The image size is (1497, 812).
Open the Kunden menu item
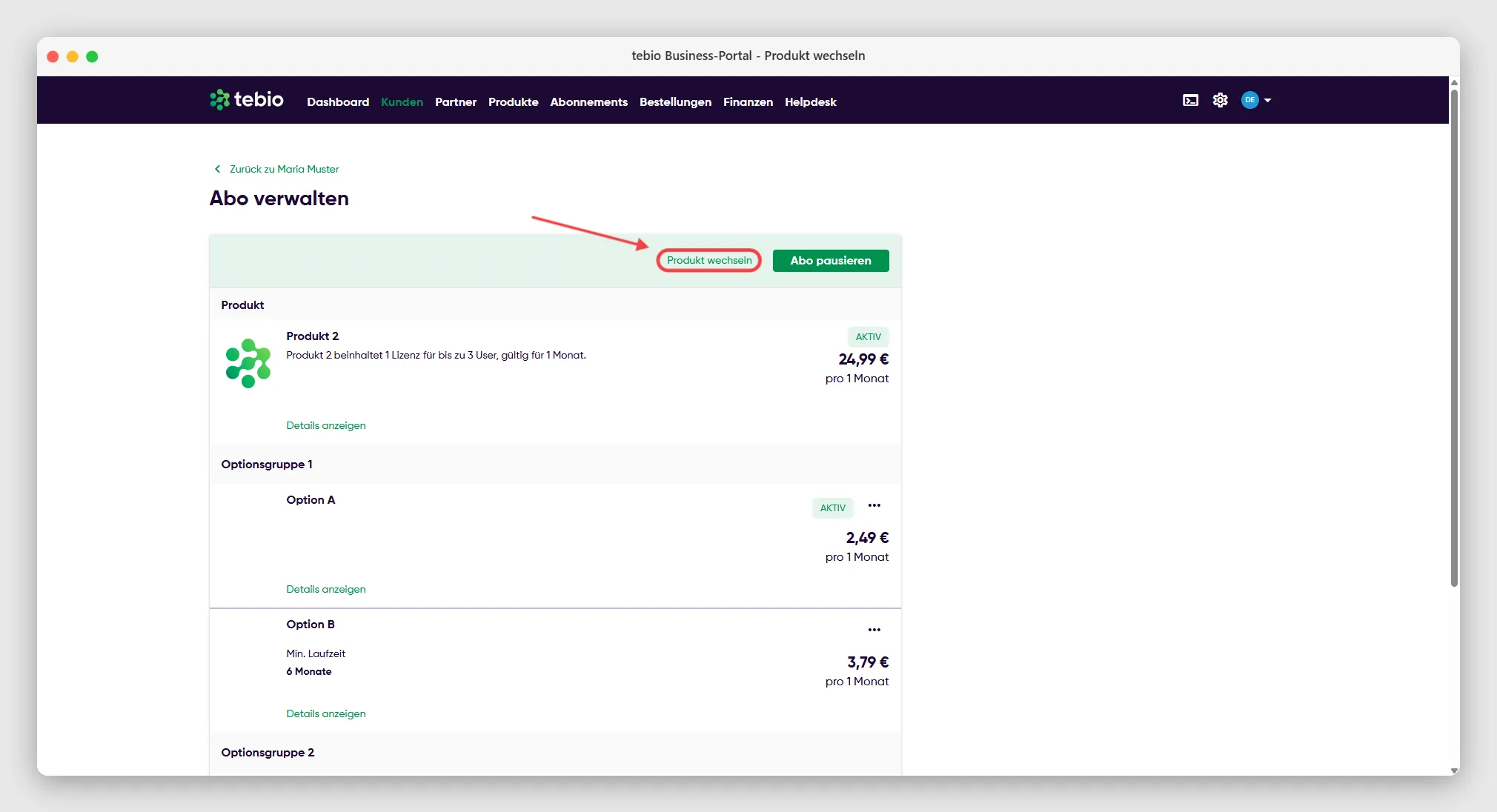402,101
